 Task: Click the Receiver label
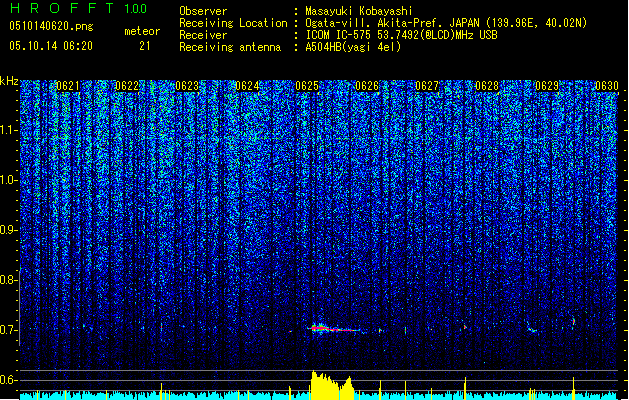coord(203,35)
